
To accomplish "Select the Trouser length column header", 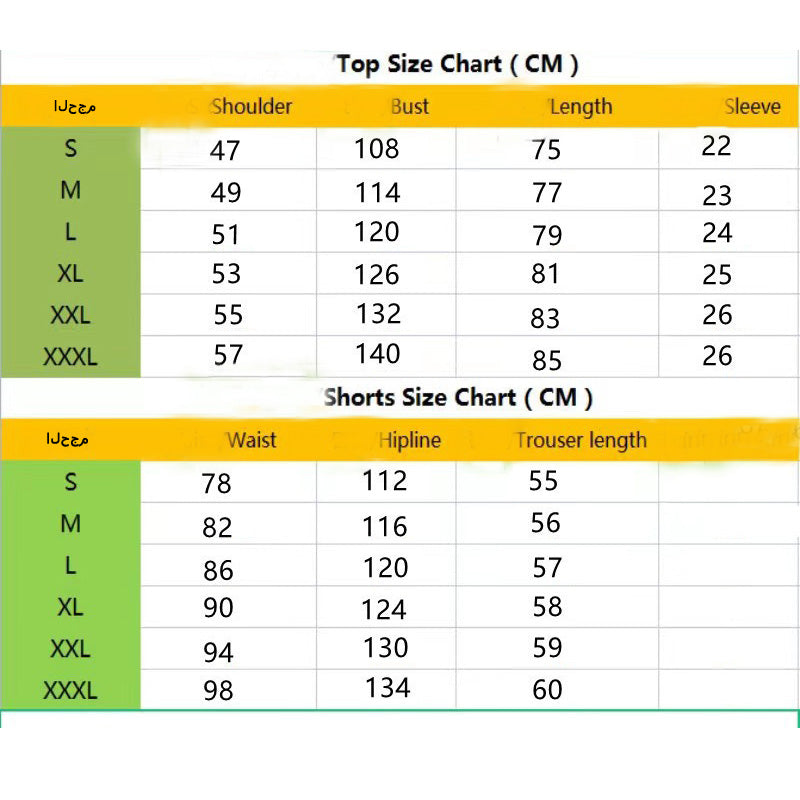I will tap(581, 440).
